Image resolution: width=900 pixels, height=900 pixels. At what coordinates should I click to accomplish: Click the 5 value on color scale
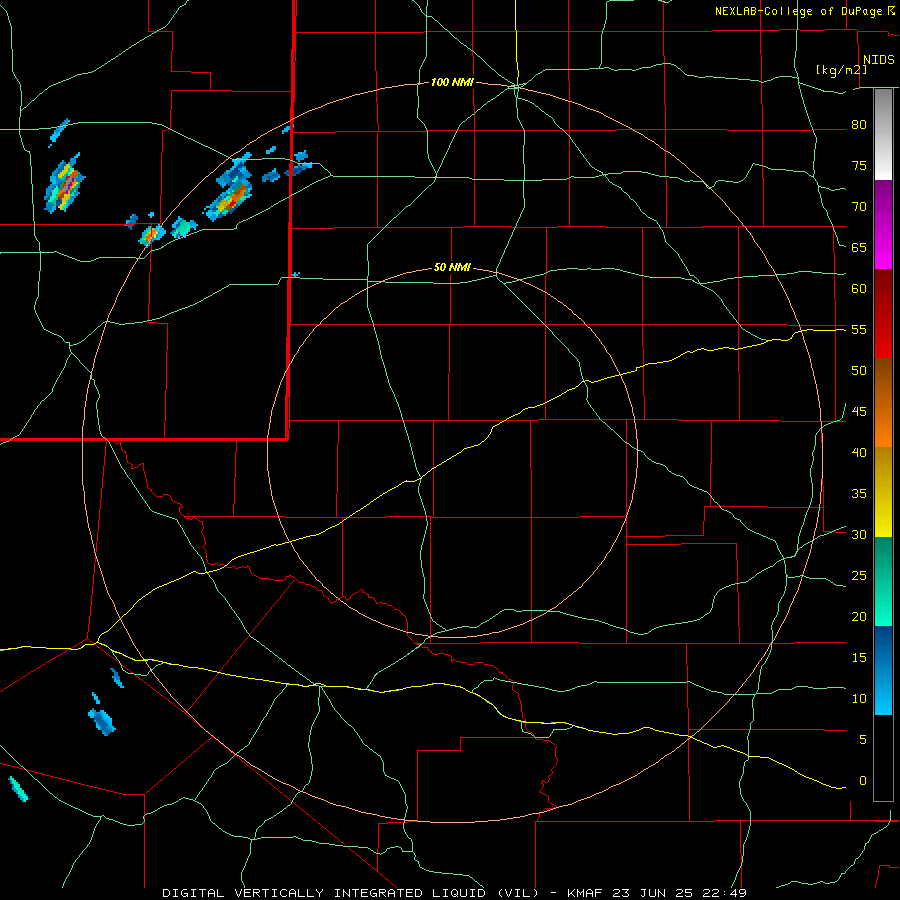click(x=862, y=740)
